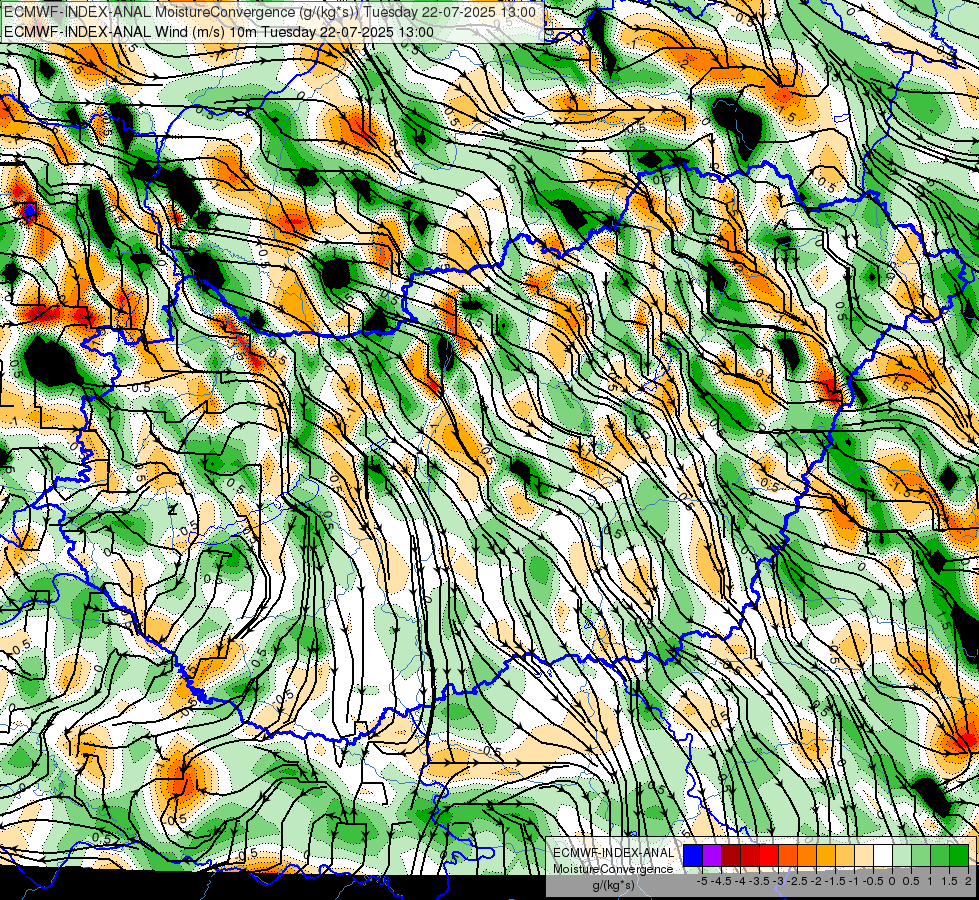
Task: Choose the palest green legend swatch
Action: point(902,855)
